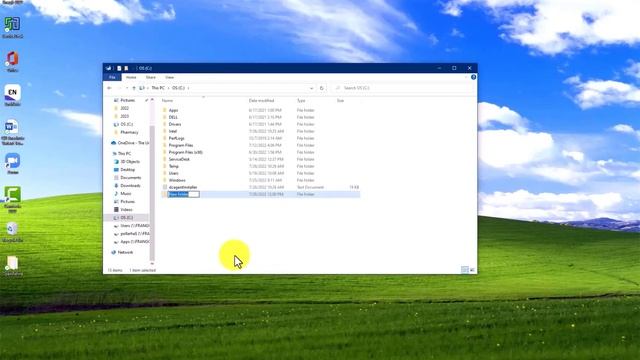Select This PC in the navigation pane

pos(124,153)
